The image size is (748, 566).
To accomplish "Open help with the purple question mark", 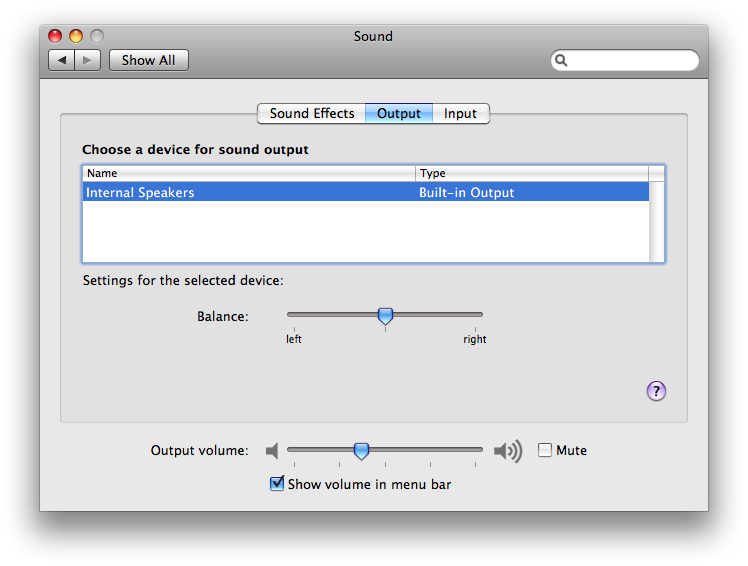I will (656, 391).
